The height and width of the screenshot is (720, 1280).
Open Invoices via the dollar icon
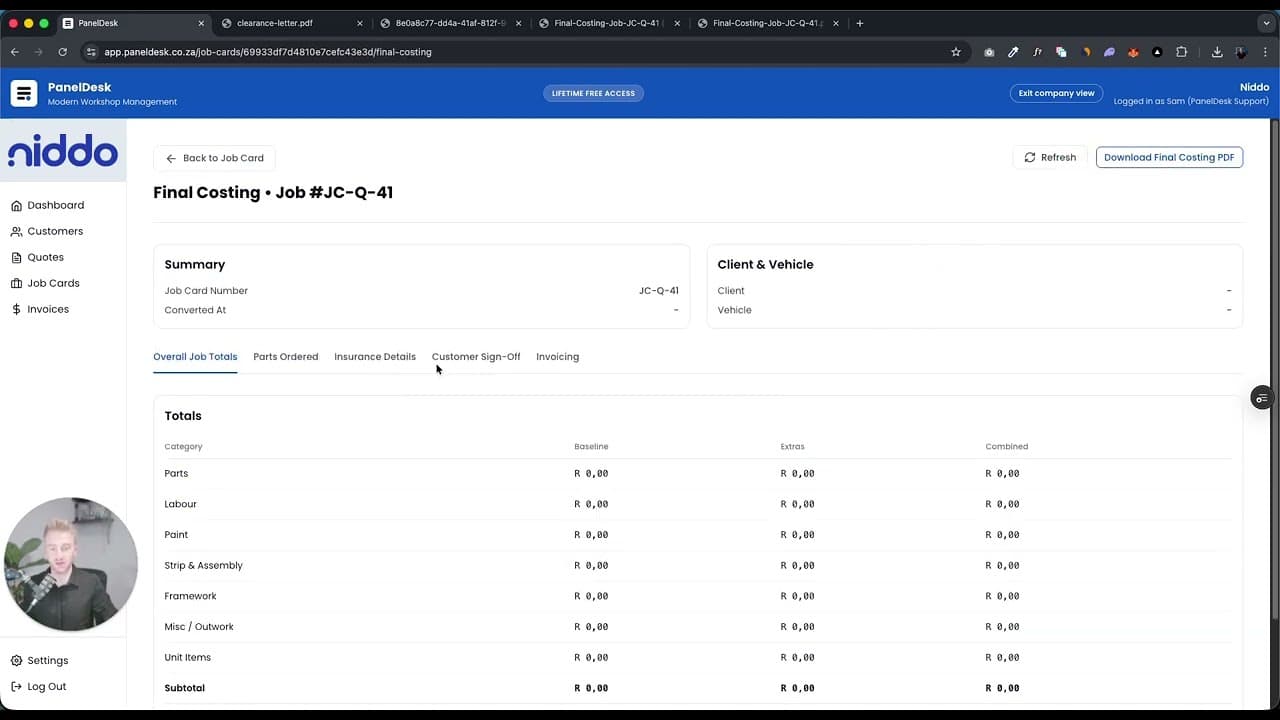(16, 309)
